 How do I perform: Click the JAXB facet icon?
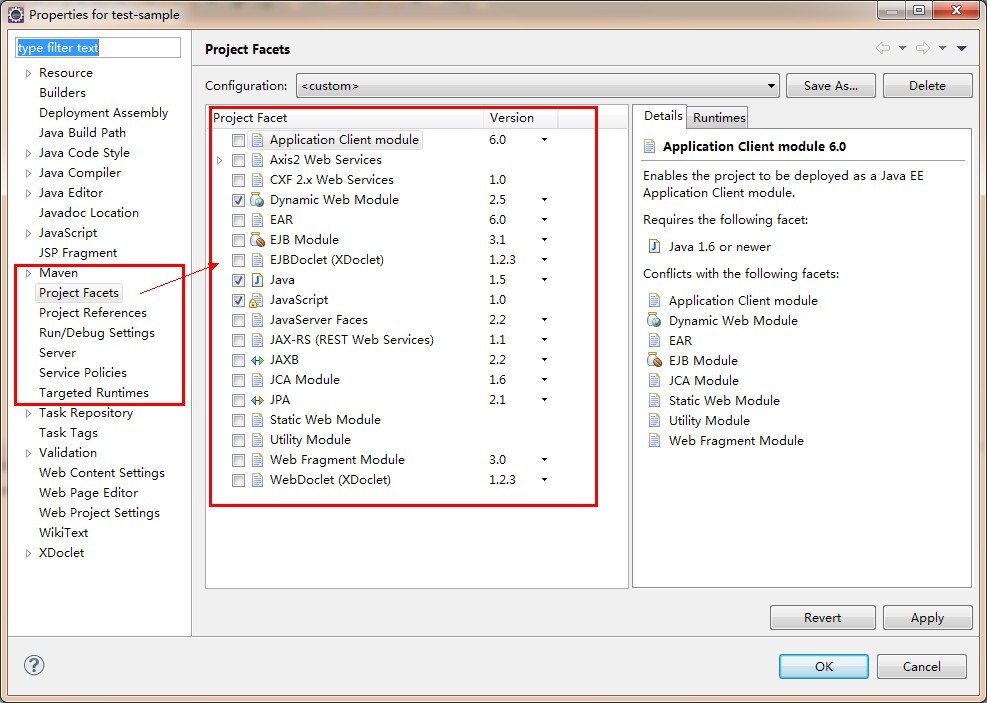(x=257, y=360)
